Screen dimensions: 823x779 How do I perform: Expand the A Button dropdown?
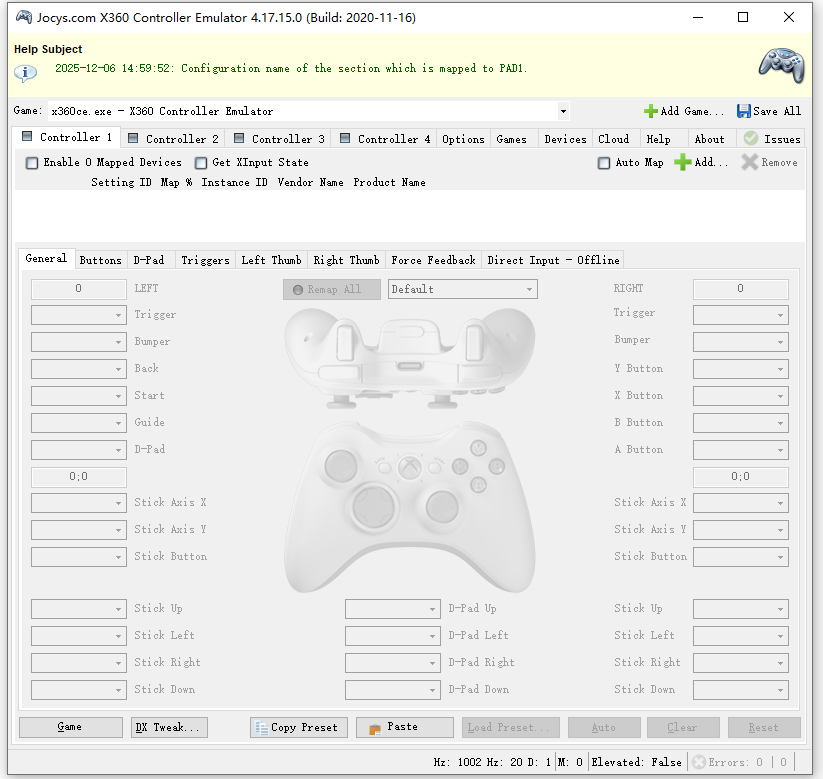click(x=741, y=450)
